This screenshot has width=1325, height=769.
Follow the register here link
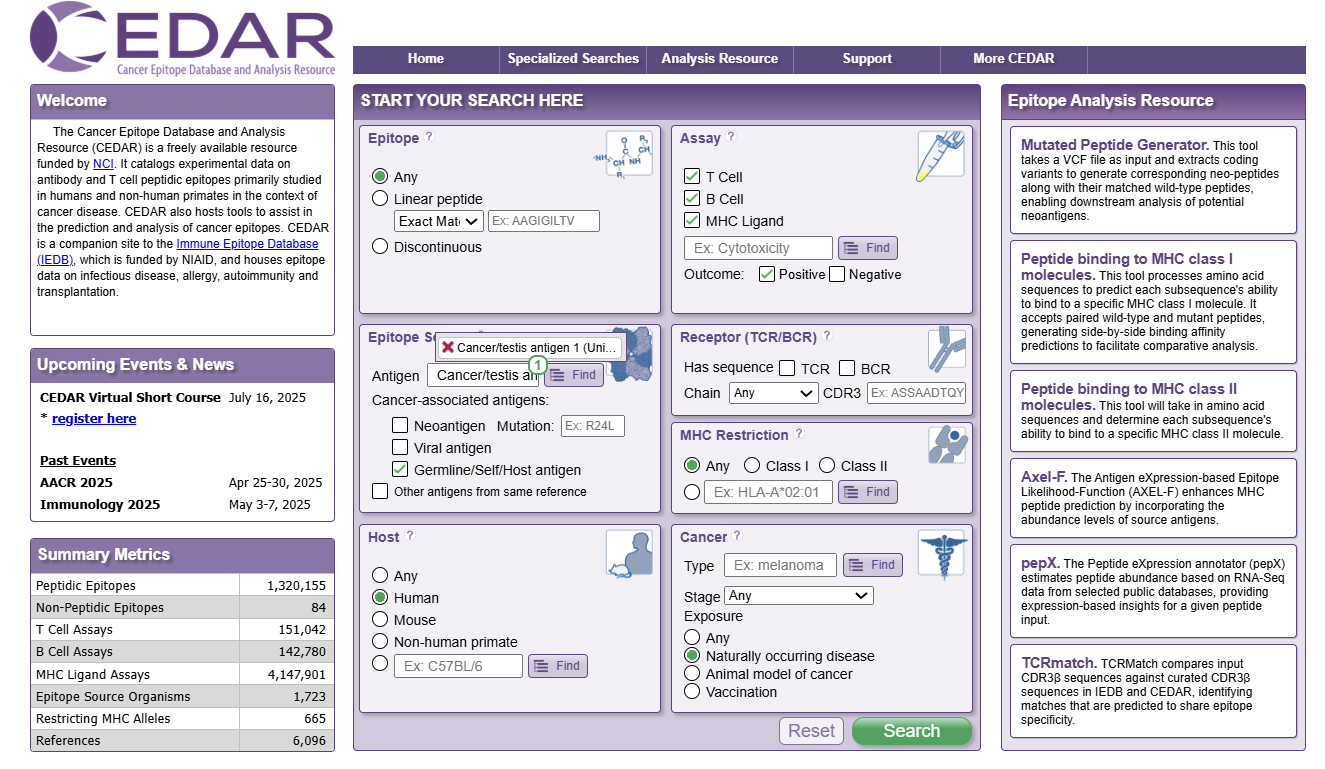[94, 419]
